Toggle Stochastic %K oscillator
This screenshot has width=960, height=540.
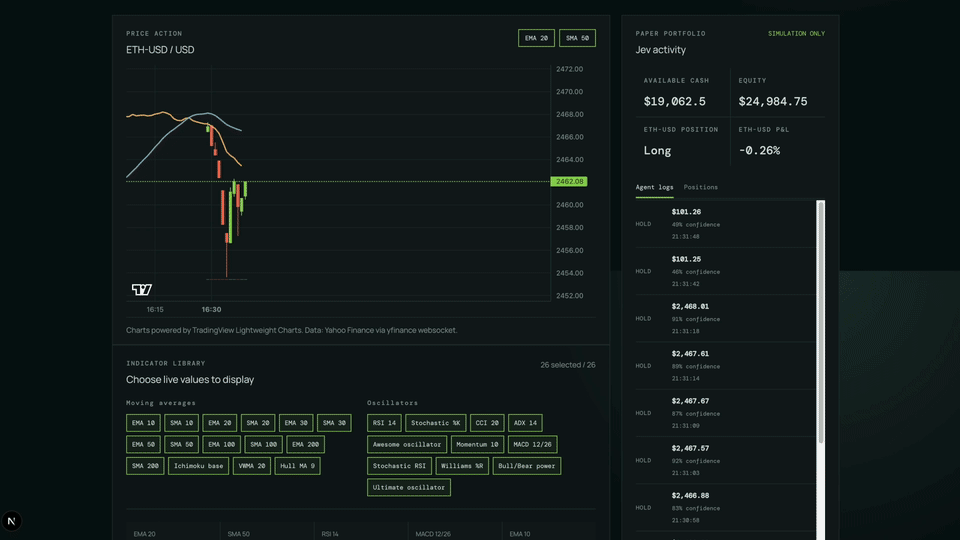pos(436,423)
